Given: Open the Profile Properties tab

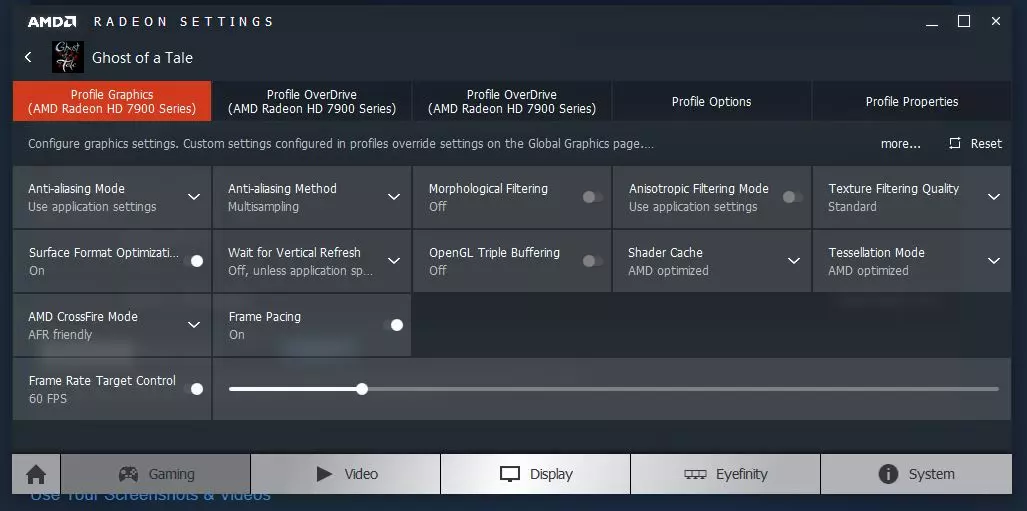Looking at the screenshot, I should 912,102.
